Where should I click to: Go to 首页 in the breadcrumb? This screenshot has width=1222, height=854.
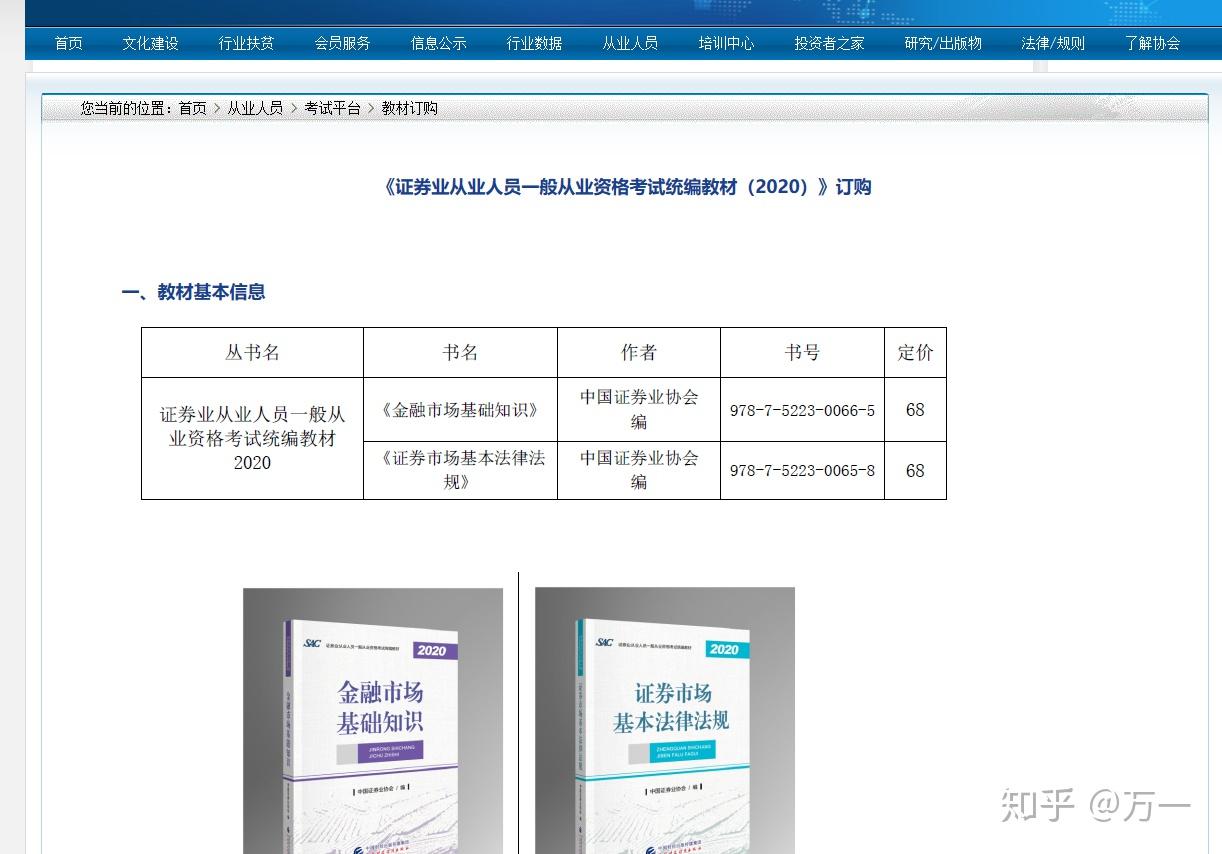pyautogui.click(x=193, y=108)
